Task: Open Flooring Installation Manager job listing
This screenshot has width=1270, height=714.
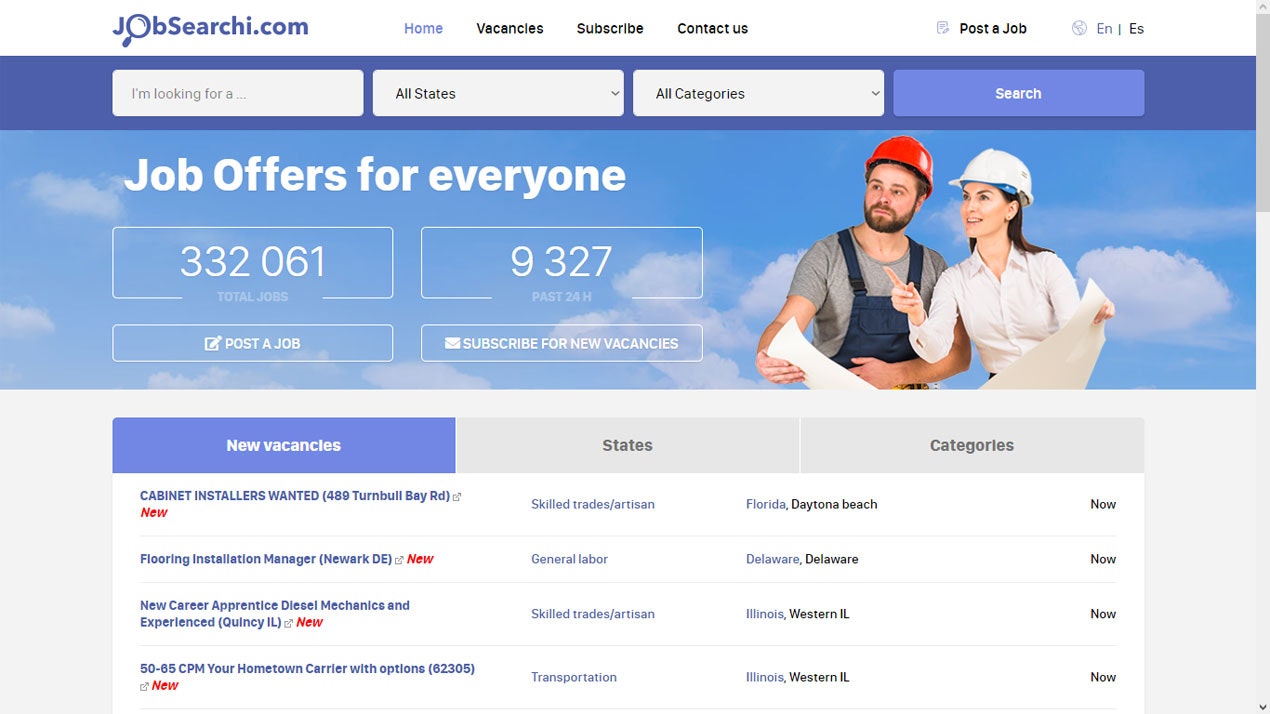Action: 266,559
